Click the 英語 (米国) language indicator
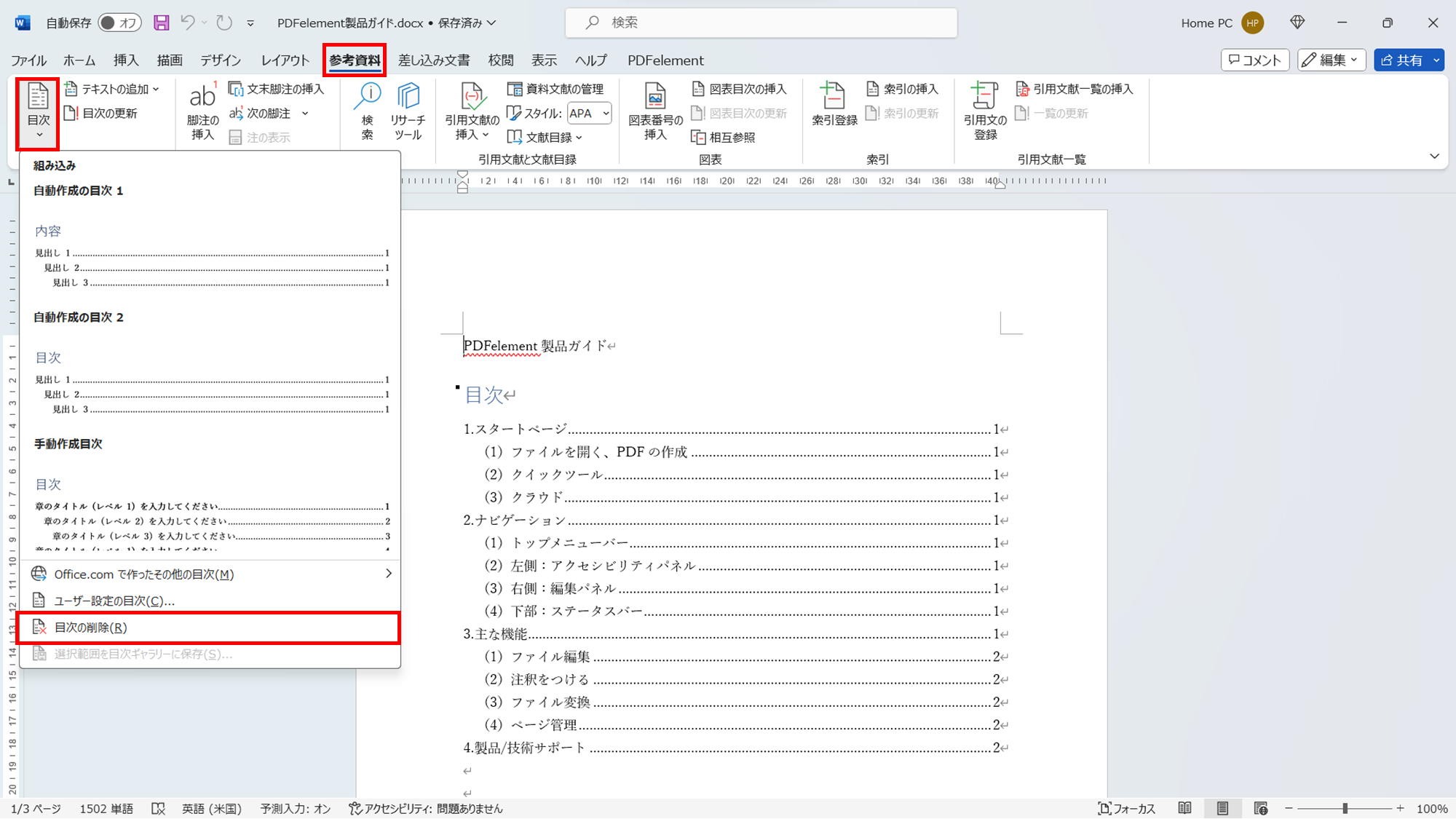Viewport: 1456px width, 819px height. (x=211, y=808)
